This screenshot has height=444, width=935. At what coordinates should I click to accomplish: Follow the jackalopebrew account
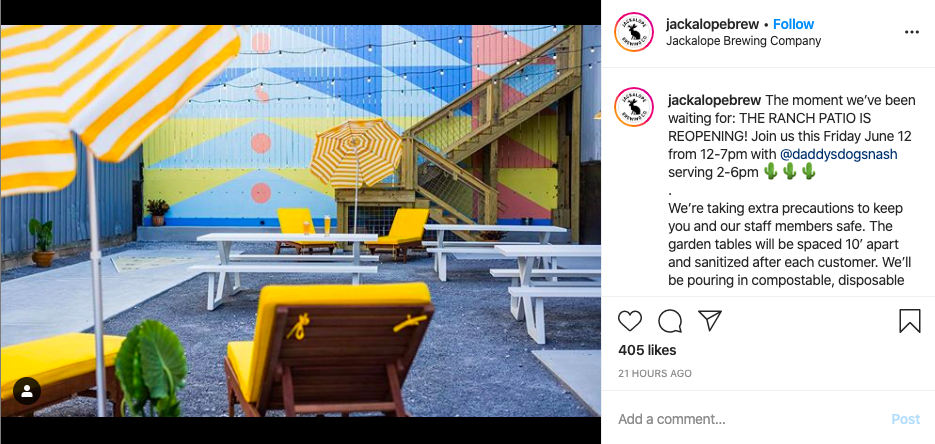(x=793, y=24)
